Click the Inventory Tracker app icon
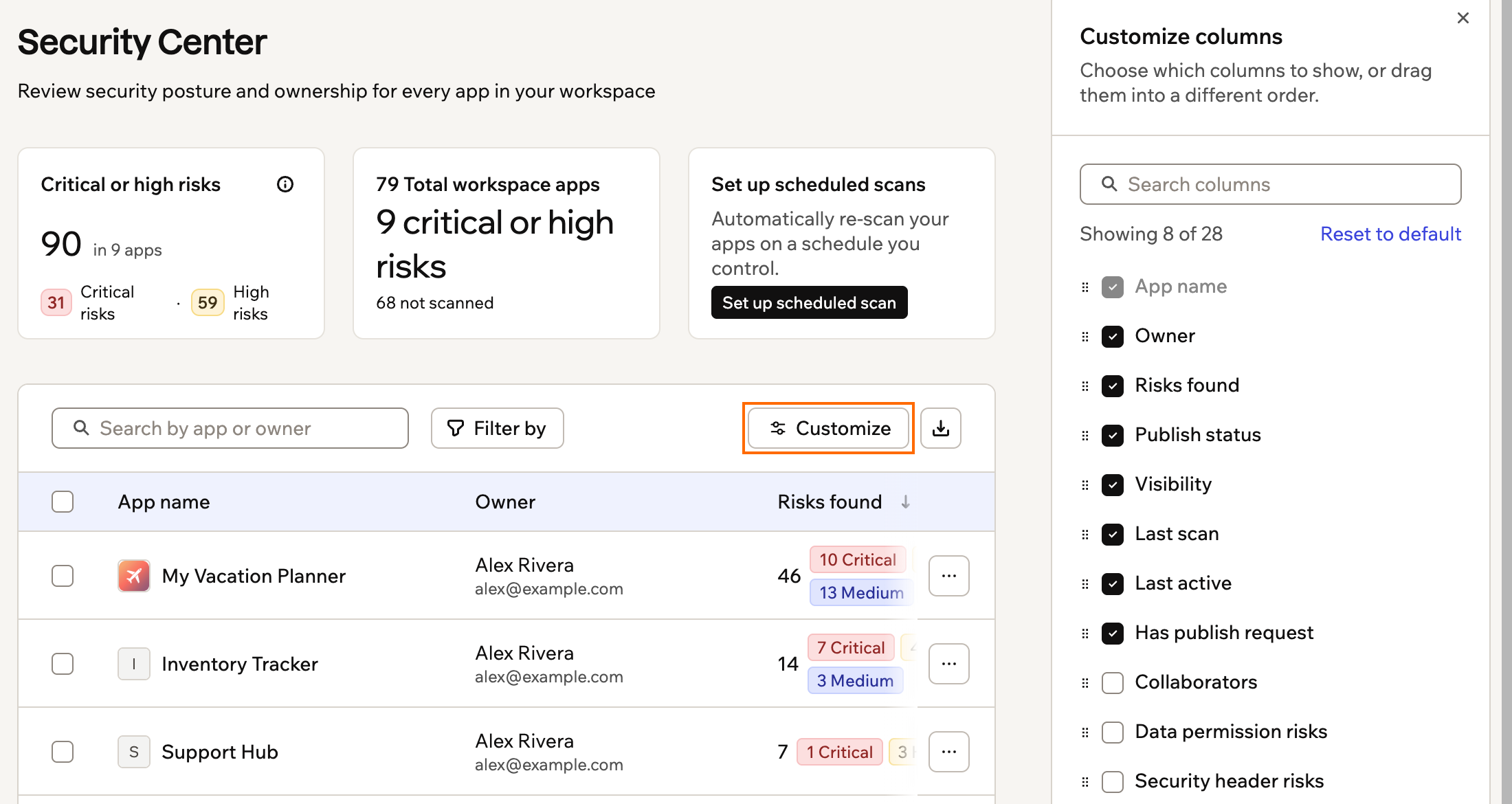The width and height of the screenshot is (1512, 804). (134, 664)
